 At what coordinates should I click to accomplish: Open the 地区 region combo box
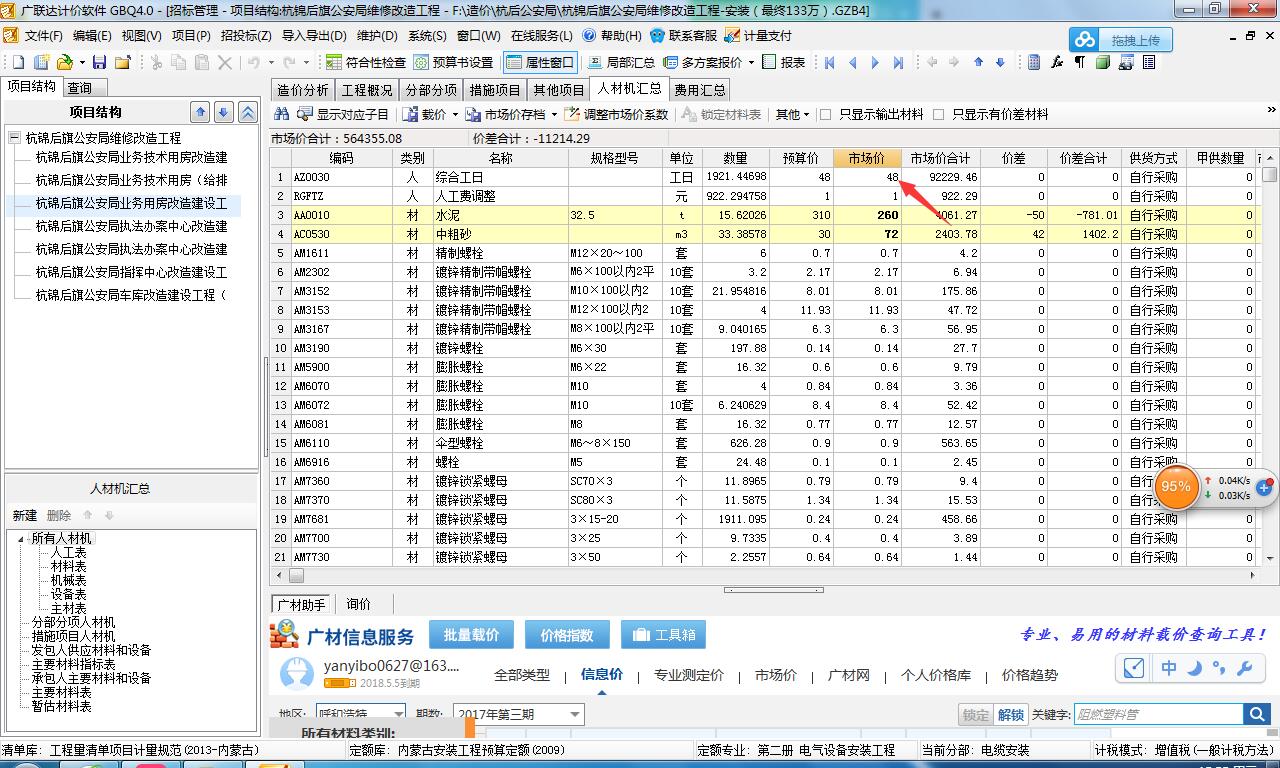360,715
